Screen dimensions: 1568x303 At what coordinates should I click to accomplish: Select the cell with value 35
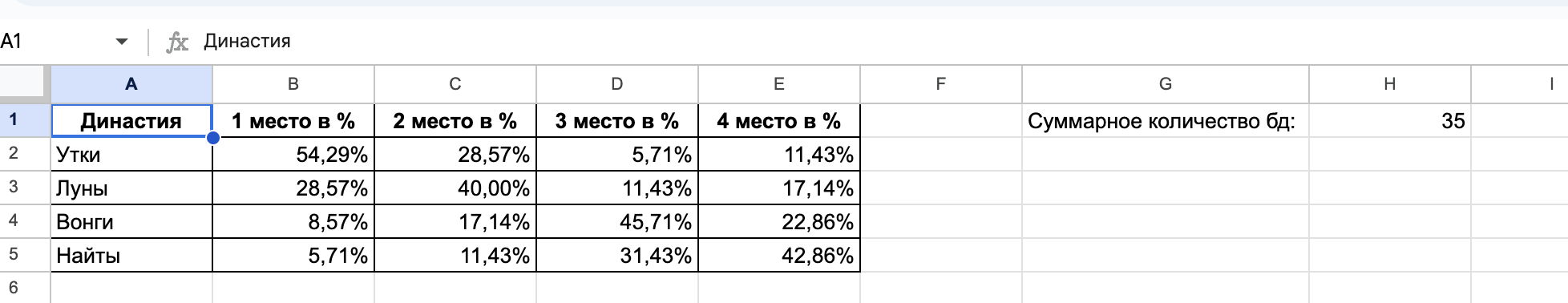click(1390, 121)
